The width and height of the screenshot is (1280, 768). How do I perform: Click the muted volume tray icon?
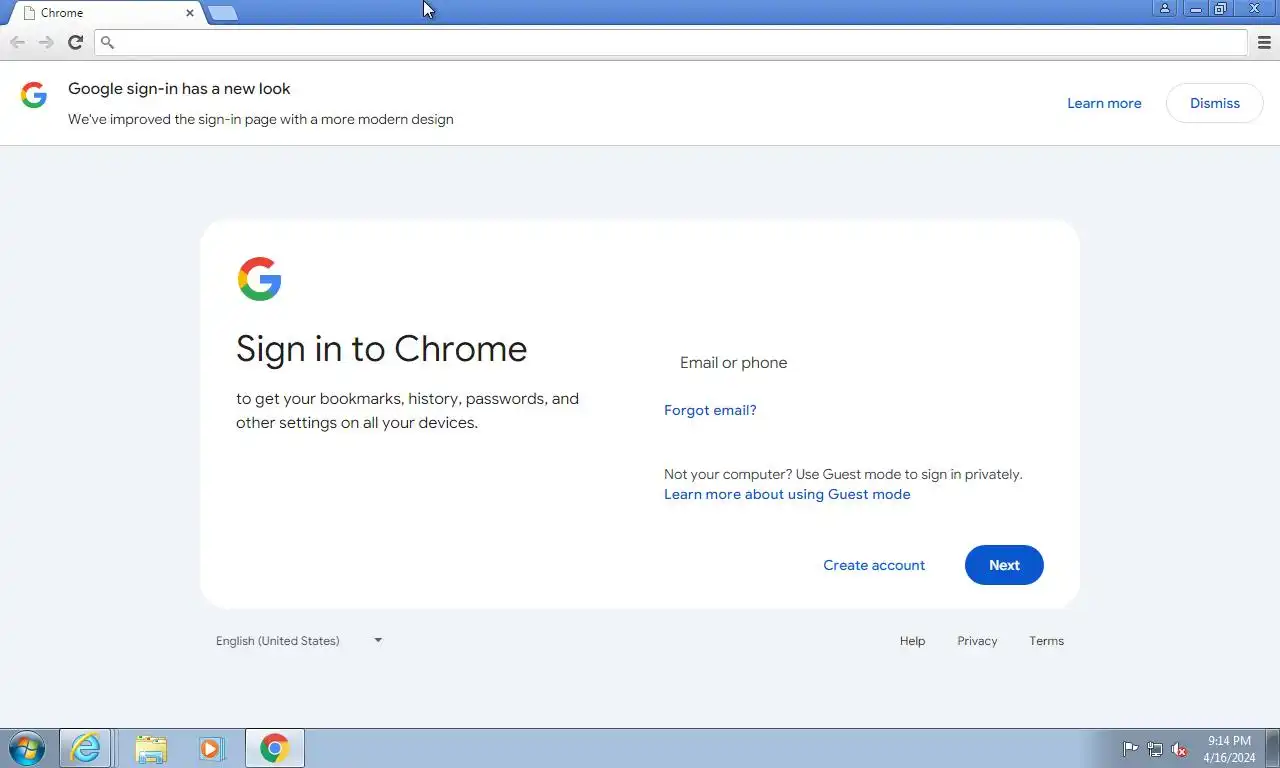[1179, 749]
